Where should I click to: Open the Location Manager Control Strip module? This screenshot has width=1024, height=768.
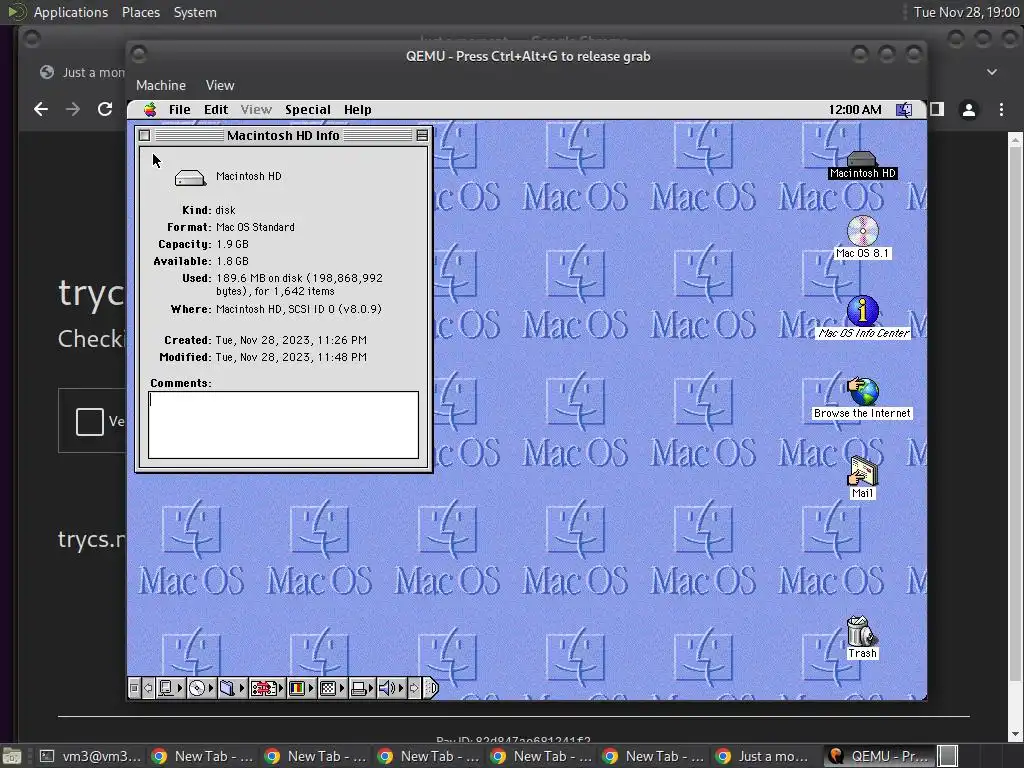(x=267, y=688)
